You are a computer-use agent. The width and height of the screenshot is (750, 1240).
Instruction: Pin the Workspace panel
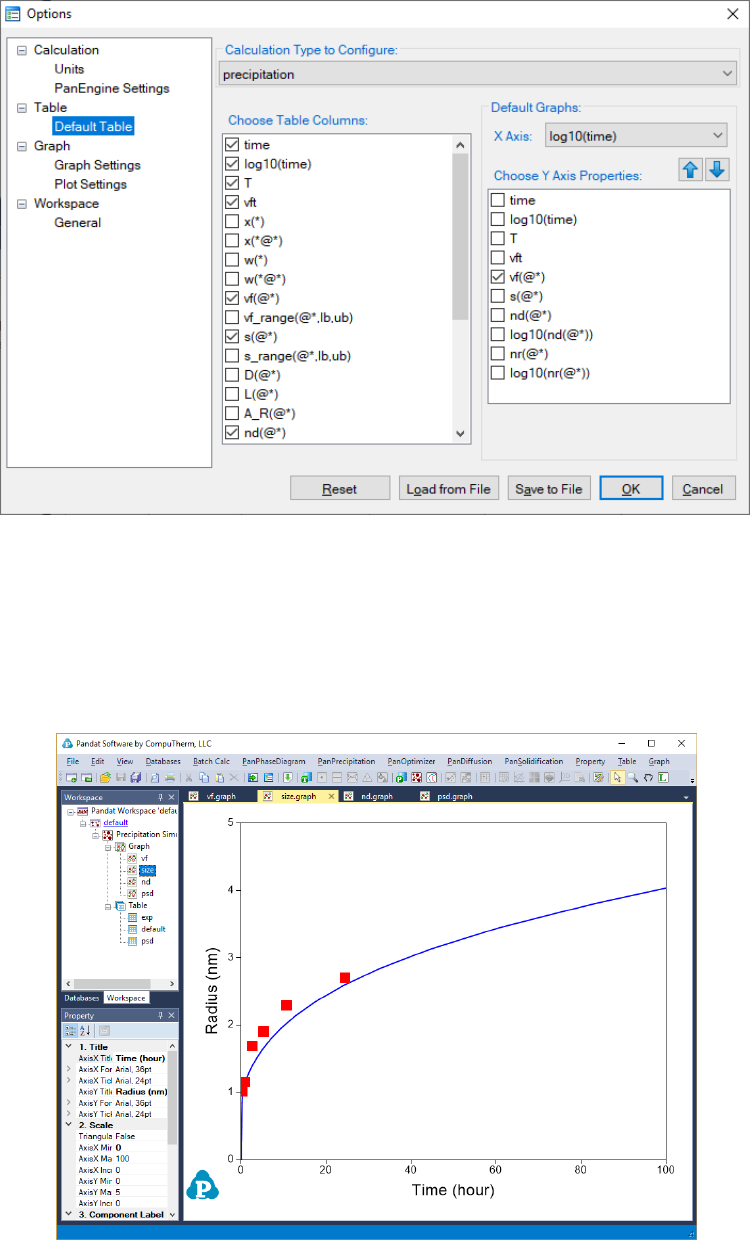click(160, 797)
